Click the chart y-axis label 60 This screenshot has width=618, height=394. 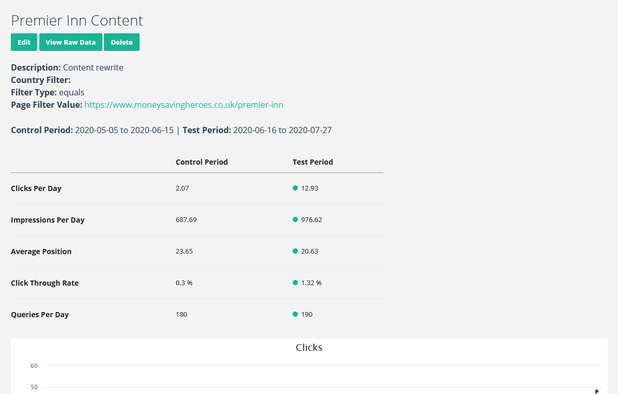(34, 366)
